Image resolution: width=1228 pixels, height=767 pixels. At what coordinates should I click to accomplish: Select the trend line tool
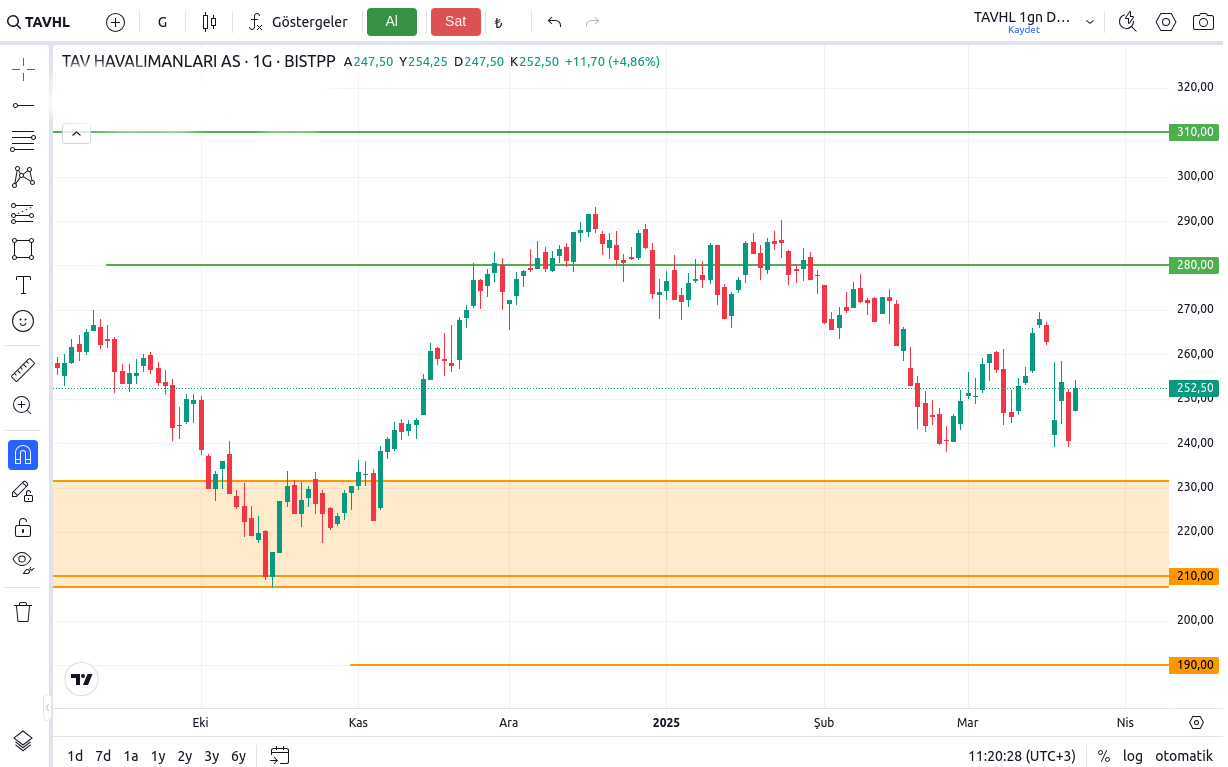coord(23,105)
